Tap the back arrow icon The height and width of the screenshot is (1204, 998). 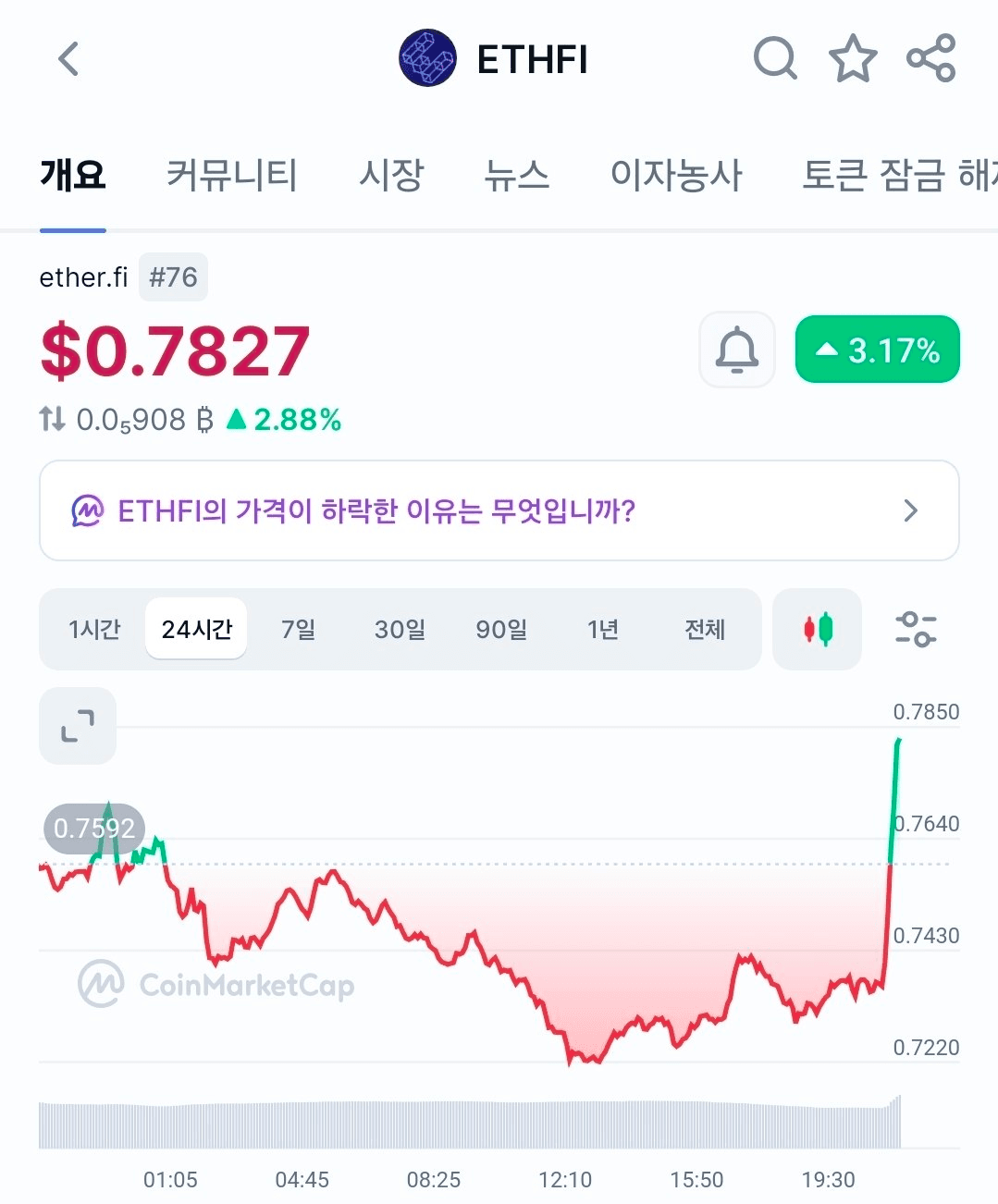pos(68,59)
